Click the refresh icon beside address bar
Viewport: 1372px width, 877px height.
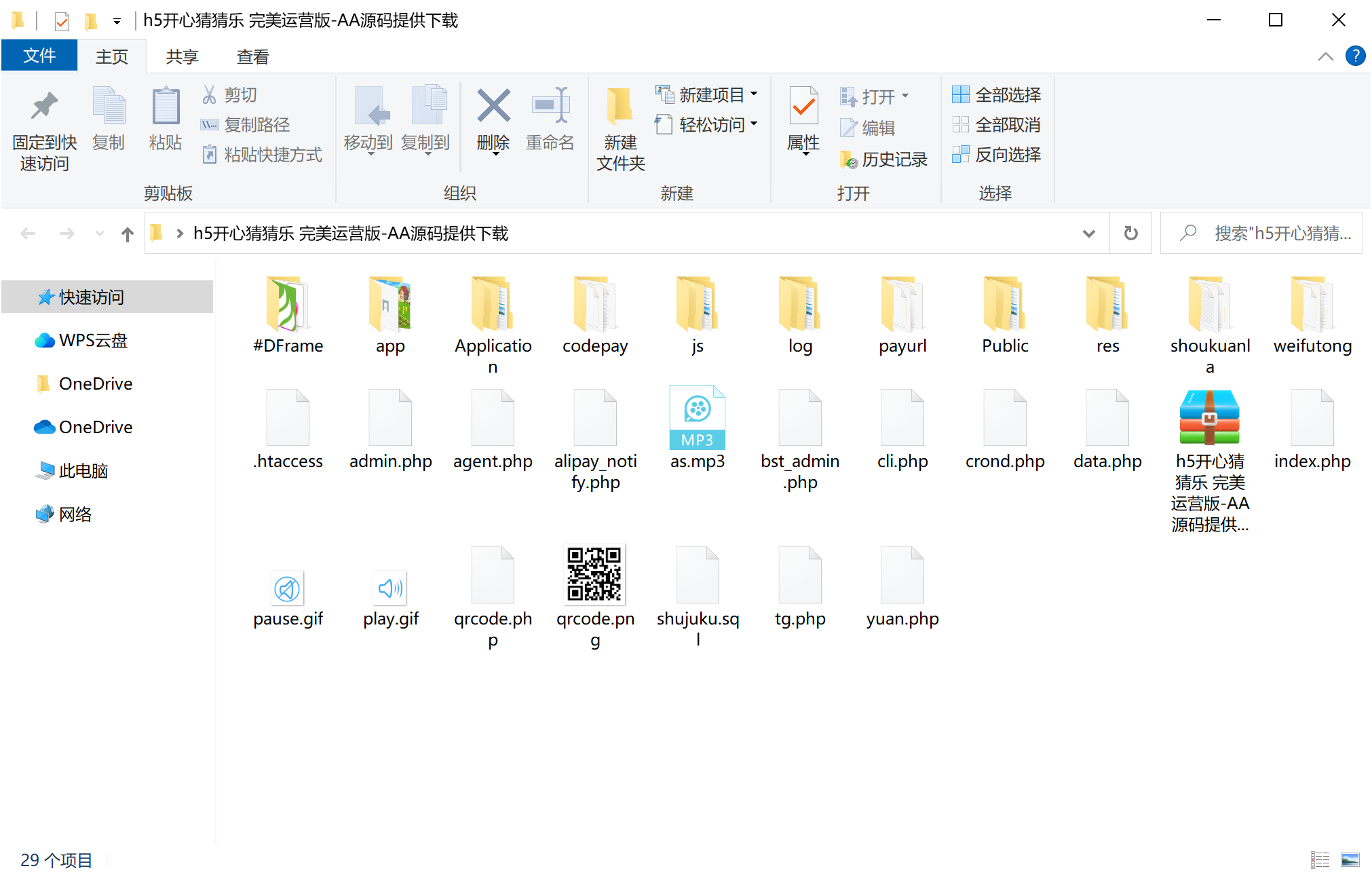point(1130,233)
